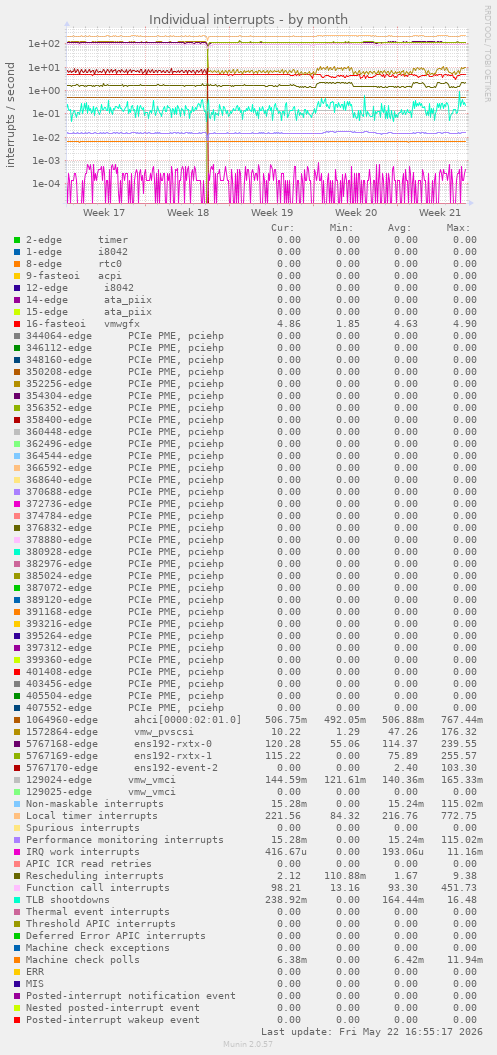Click the Avg: column header

pos(399,227)
